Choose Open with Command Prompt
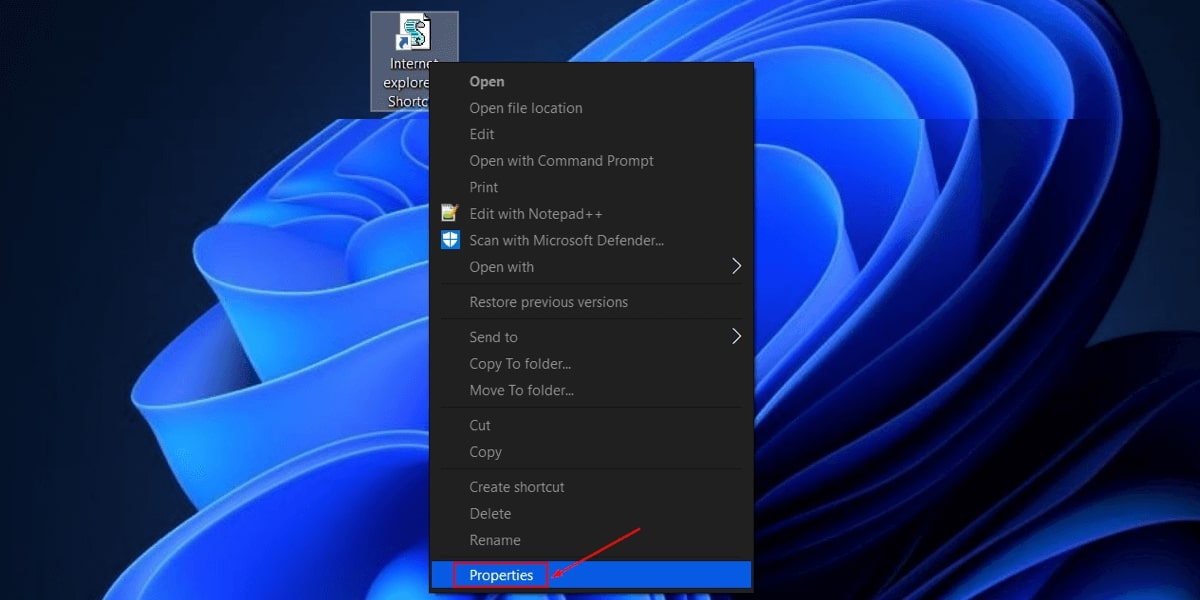 tap(561, 160)
